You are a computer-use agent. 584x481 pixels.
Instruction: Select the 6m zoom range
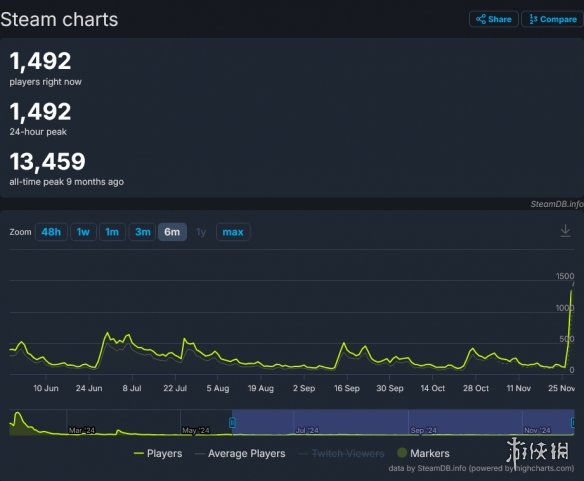coord(172,232)
